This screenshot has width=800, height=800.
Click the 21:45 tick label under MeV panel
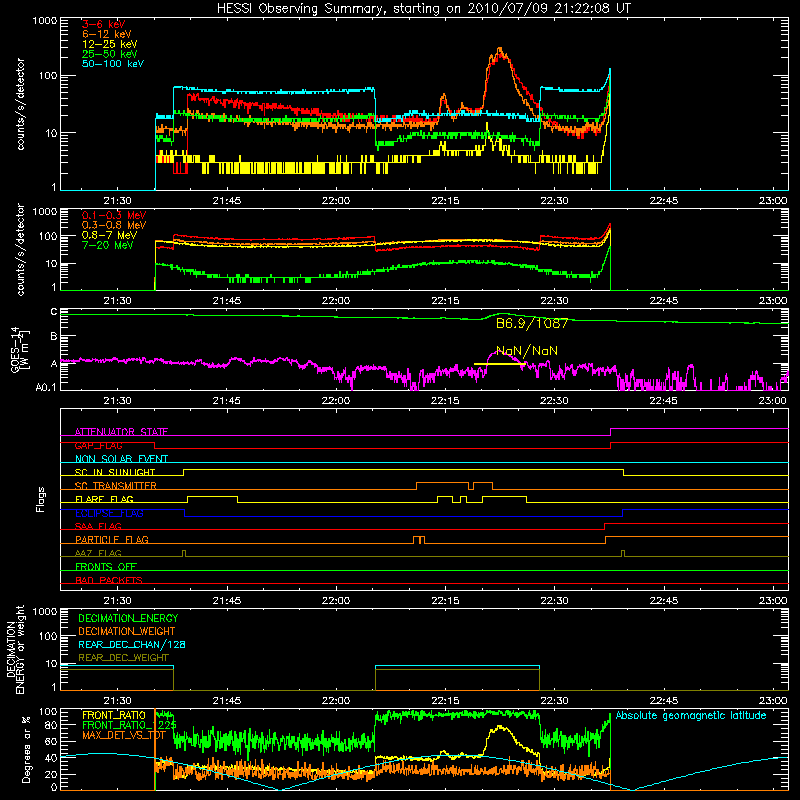point(227,301)
